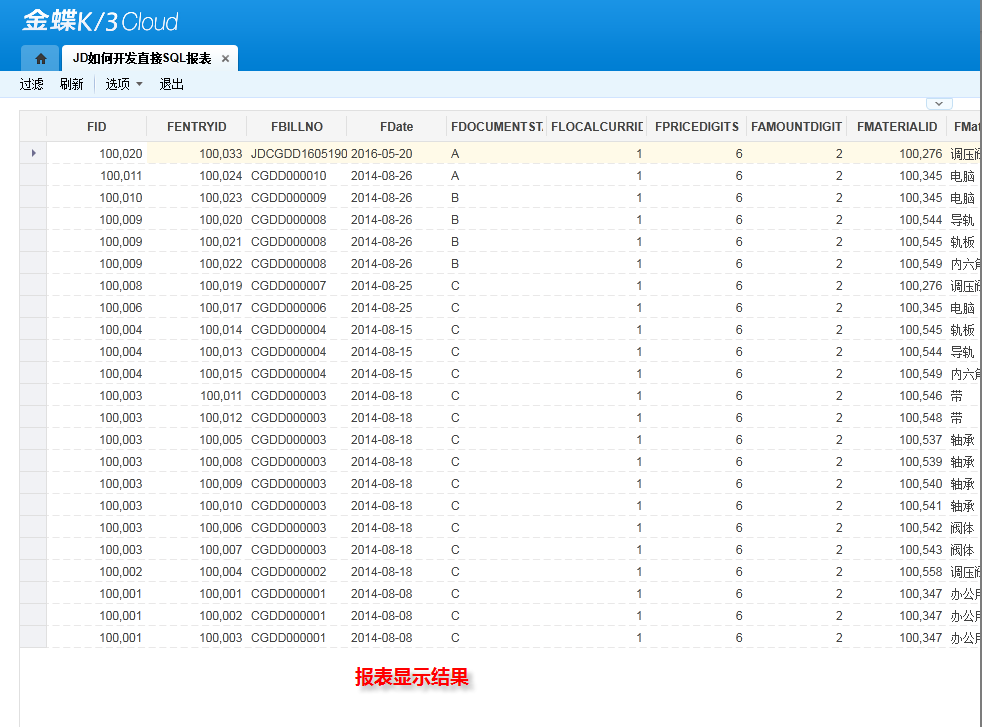This screenshot has width=982, height=727.
Task: Click FLOCALCURRID column header
Action: click(x=597, y=126)
